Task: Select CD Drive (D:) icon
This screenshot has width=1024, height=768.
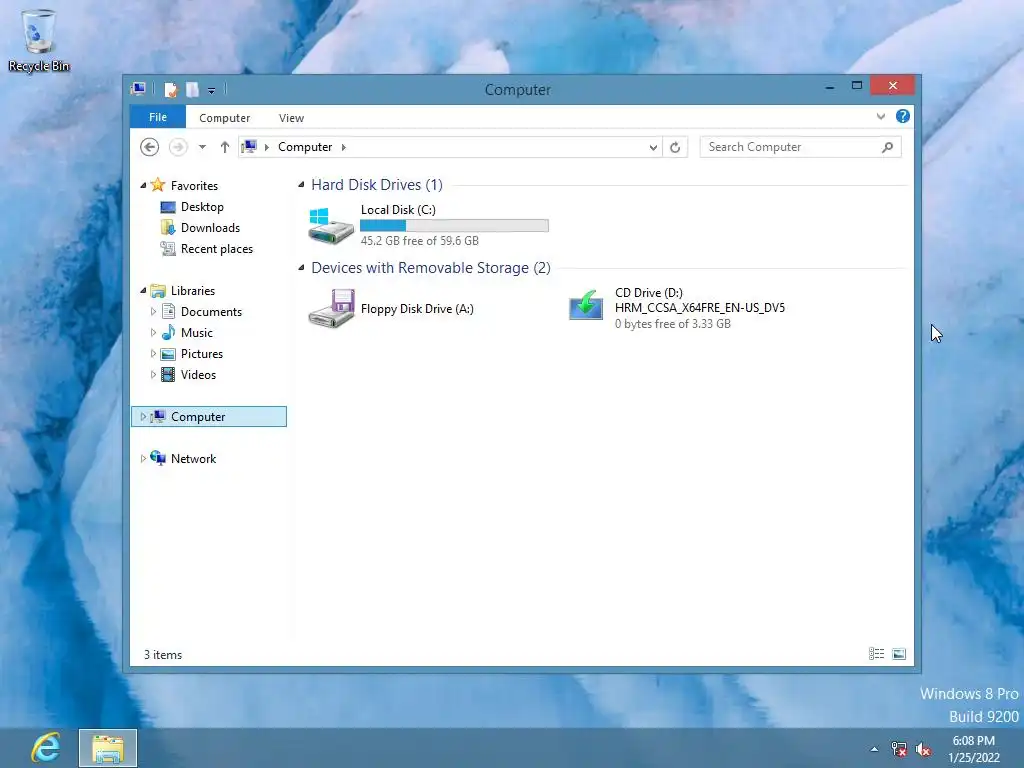Action: [586, 306]
